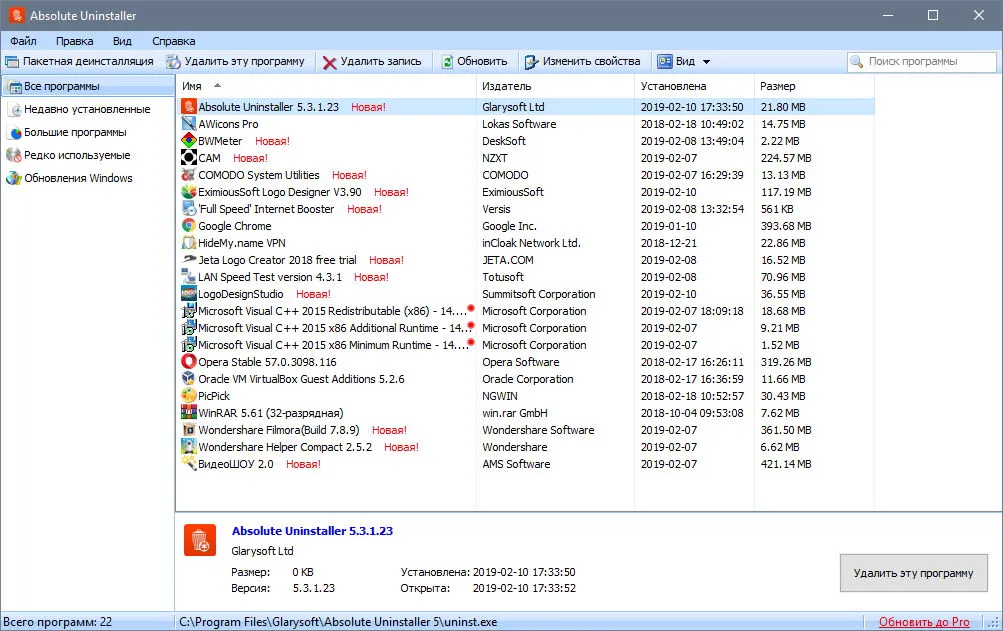Click the large Удалить эту программу button
The image size is (1003, 631).
(x=913, y=573)
